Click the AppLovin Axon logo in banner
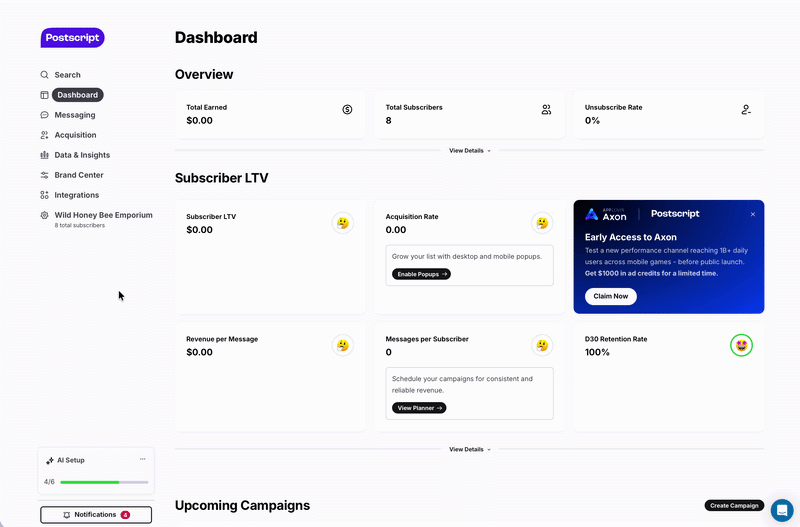This screenshot has height=527, width=800. coord(606,214)
